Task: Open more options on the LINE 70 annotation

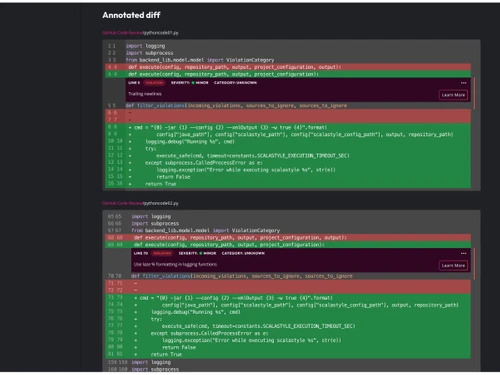Action: click(x=463, y=253)
